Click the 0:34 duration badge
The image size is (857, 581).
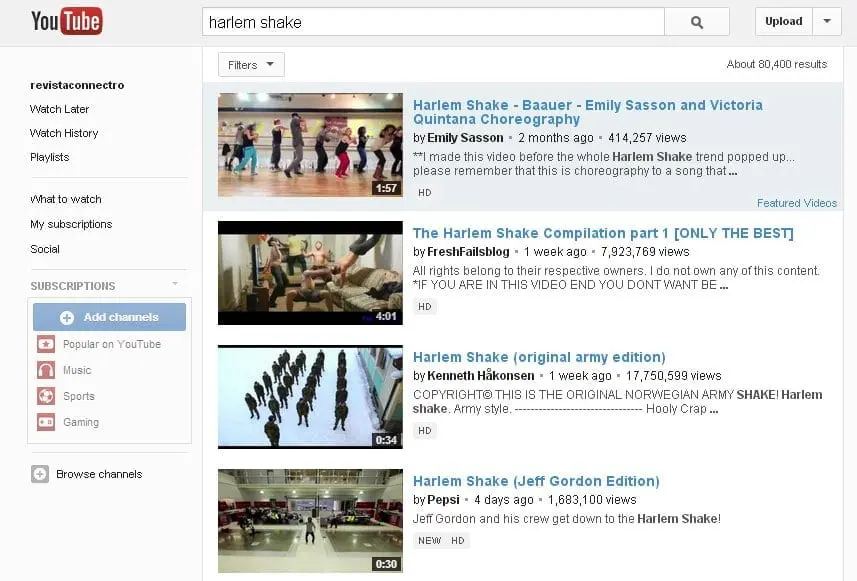386,440
